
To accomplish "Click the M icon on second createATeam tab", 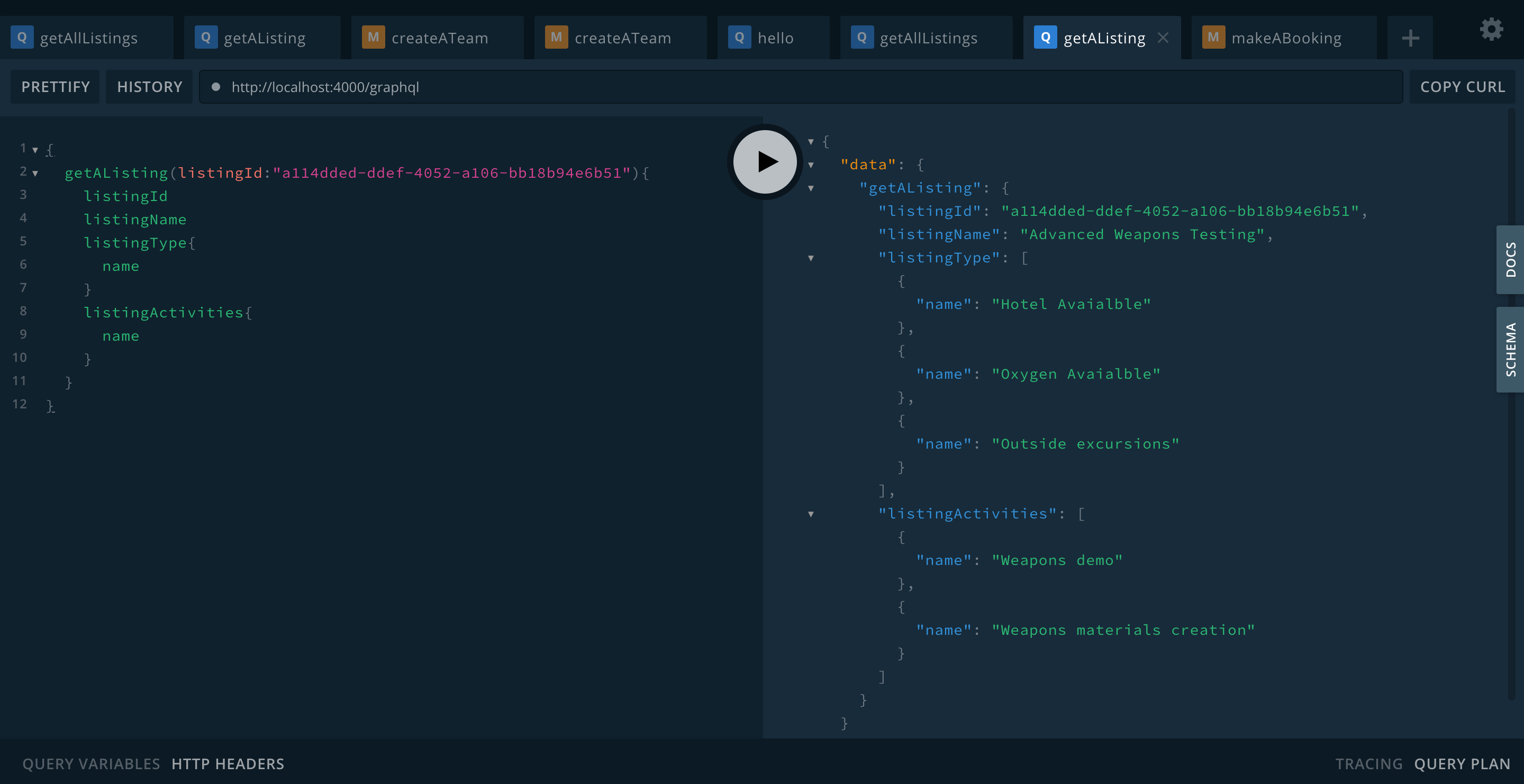I will tap(556, 37).
